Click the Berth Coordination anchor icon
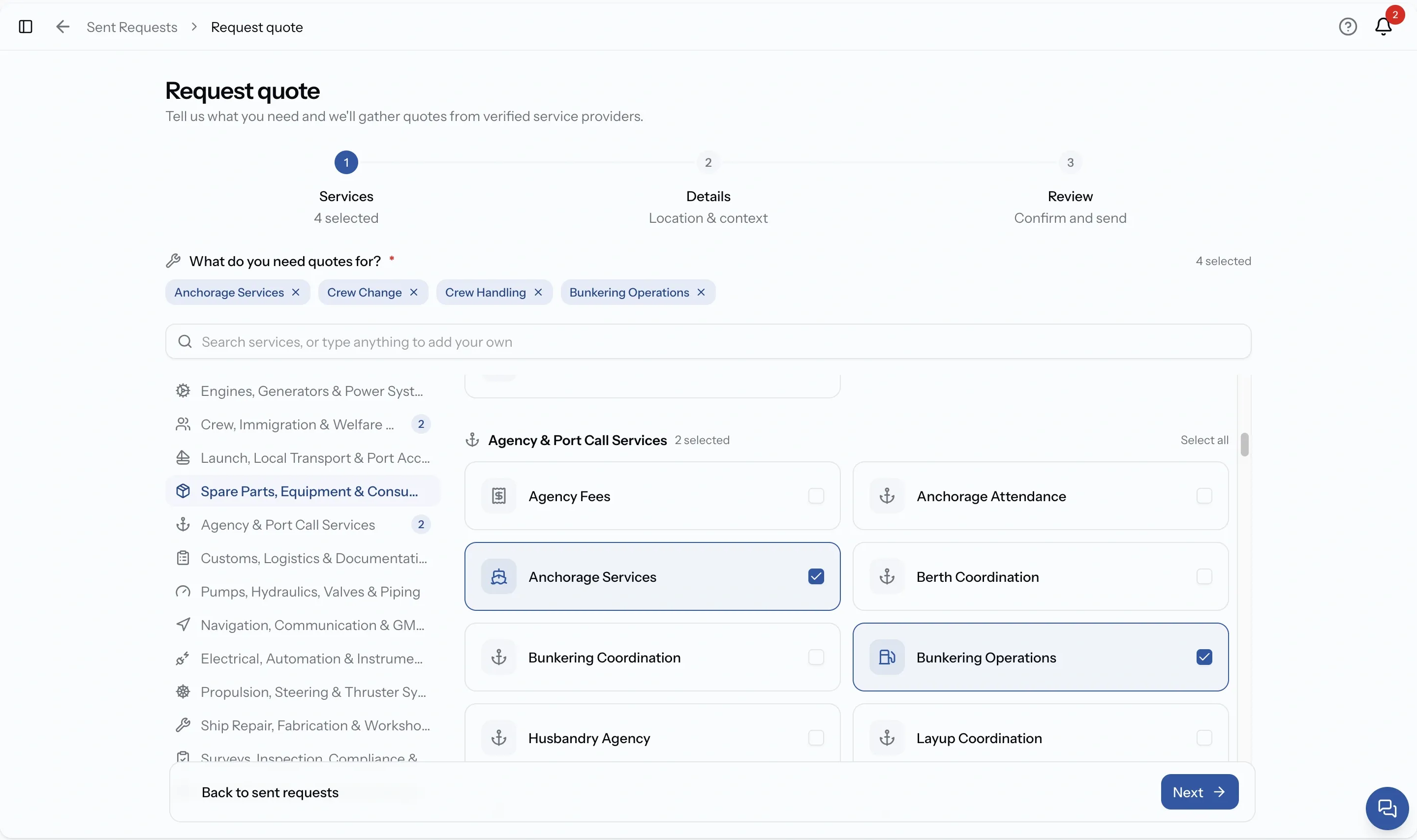The width and height of the screenshot is (1417, 840). pyautogui.click(x=887, y=577)
